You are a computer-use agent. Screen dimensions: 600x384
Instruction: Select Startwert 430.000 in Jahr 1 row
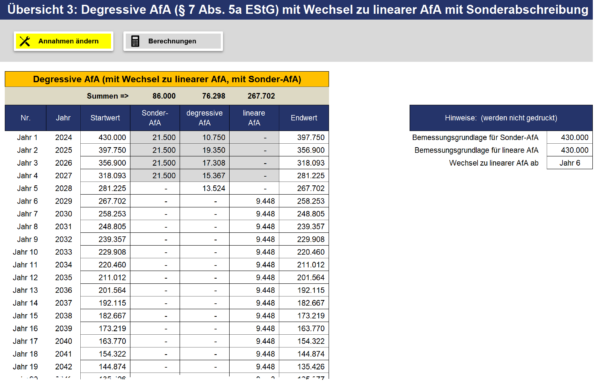coord(105,137)
